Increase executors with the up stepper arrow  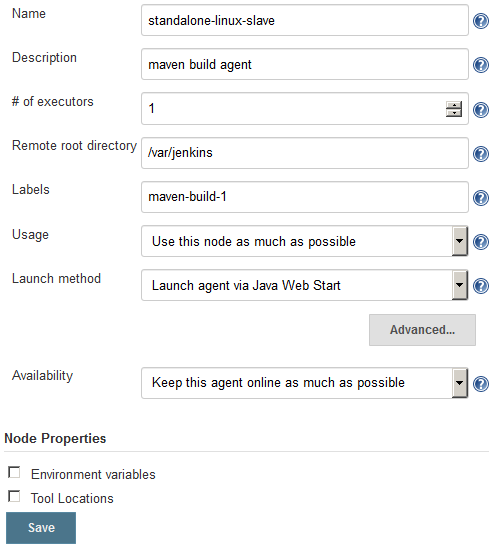[x=454, y=105]
